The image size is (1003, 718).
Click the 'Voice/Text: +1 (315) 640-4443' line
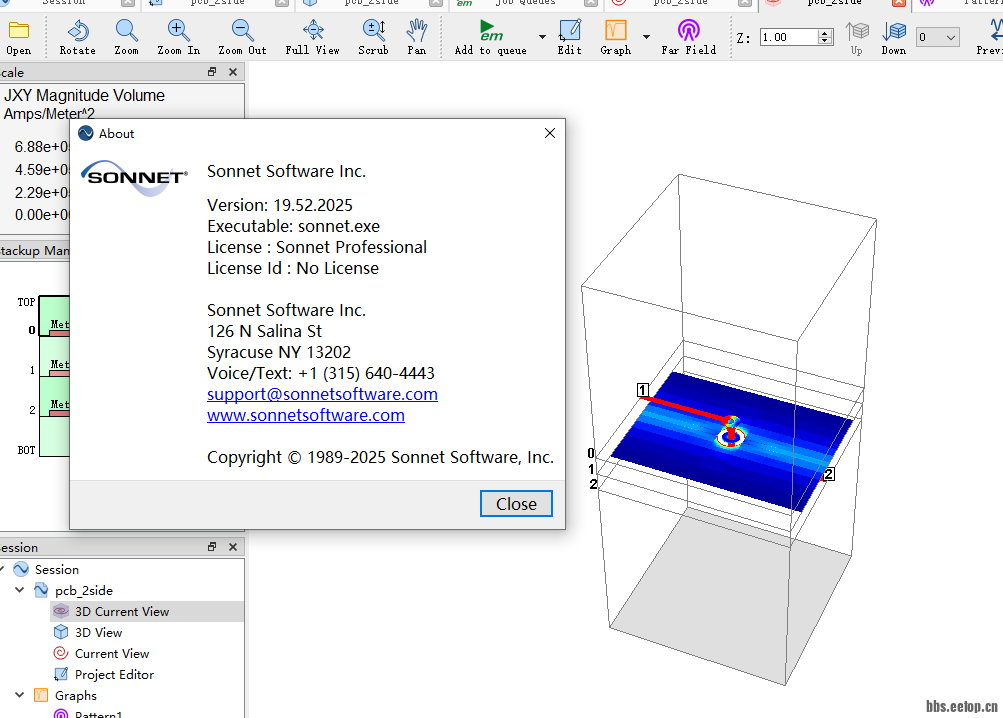tap(320, 374)
